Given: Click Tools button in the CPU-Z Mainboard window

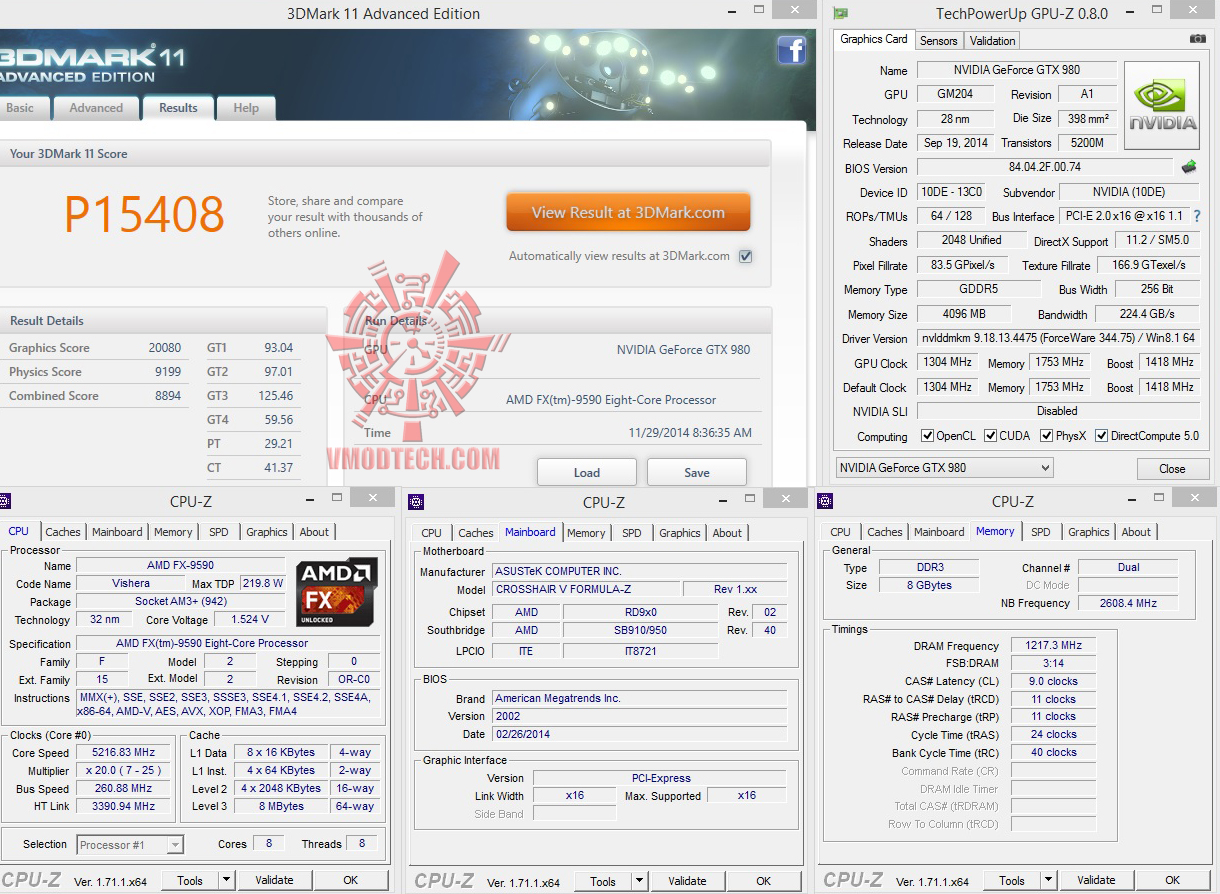Looking at the screenshot, I should (x=603, y=881).
